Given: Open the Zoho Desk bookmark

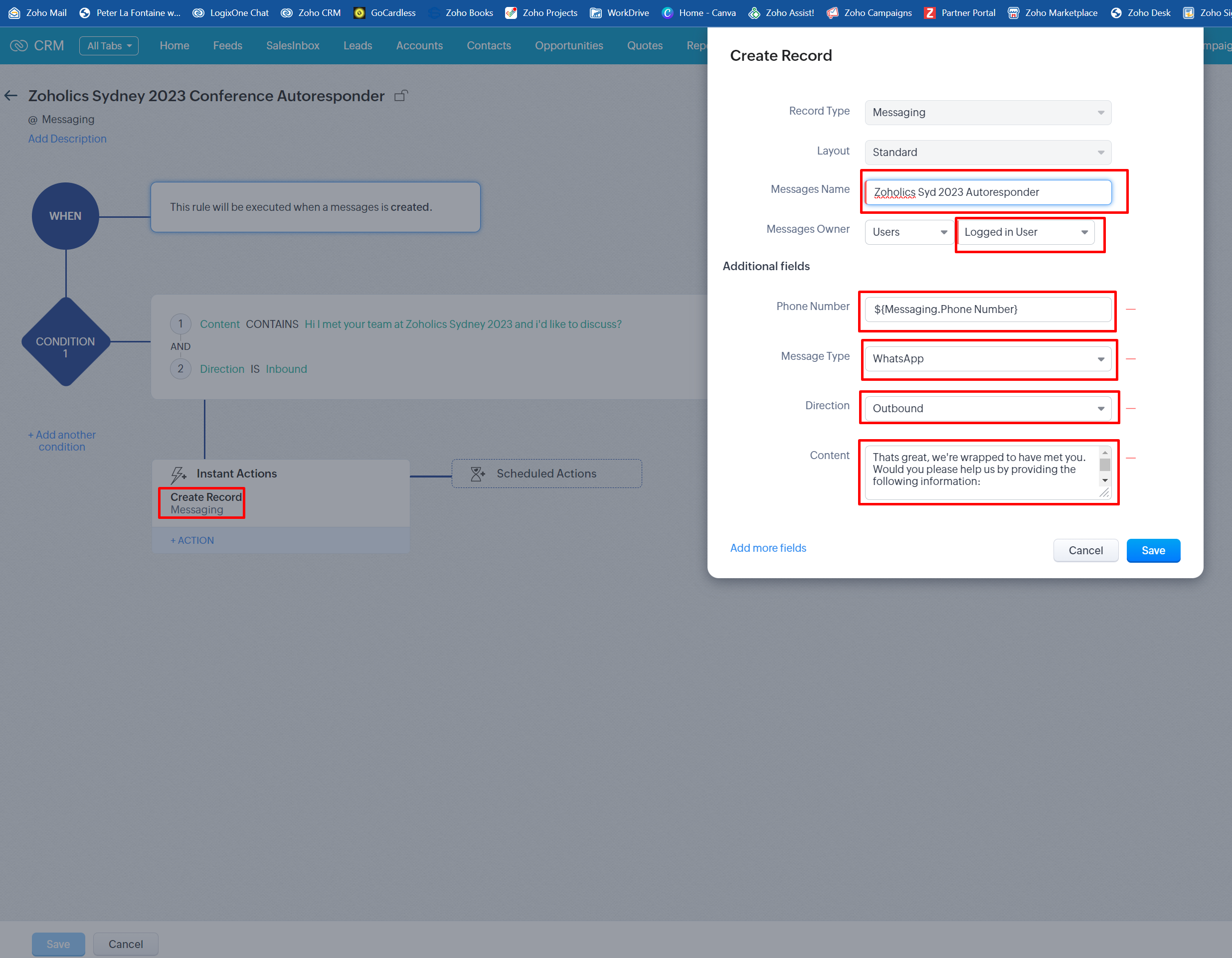Looking at the screenshot, I should [1140, 12].
